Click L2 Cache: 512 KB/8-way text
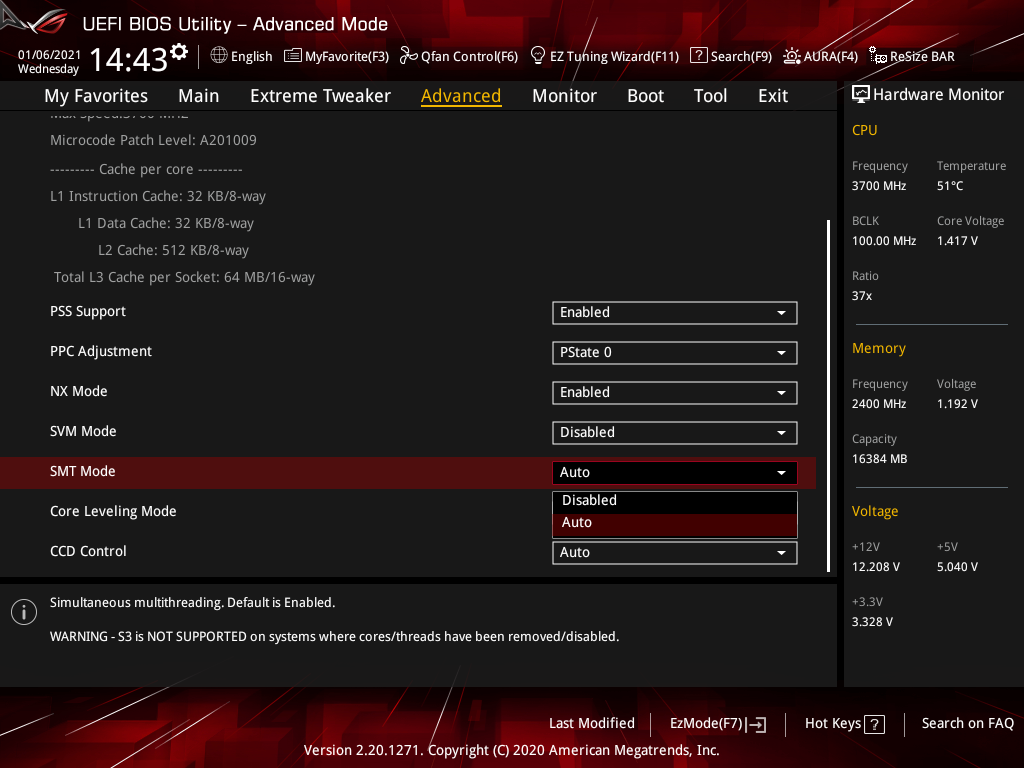Viewport: 1024px width, 768px height. pyautogui.click(x=173, y=250)
